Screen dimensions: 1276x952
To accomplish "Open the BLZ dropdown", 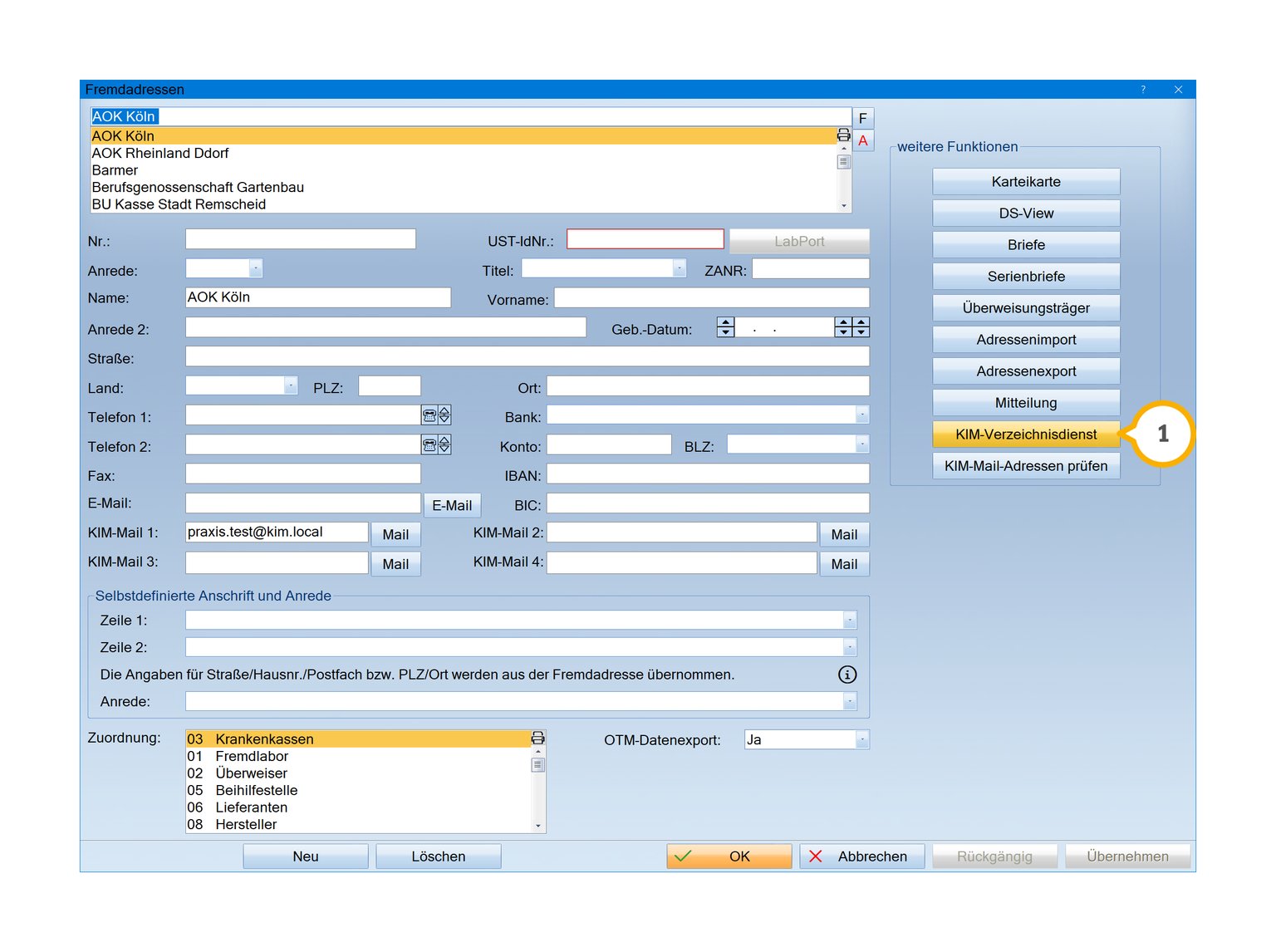I will click(x=862, y=444).
